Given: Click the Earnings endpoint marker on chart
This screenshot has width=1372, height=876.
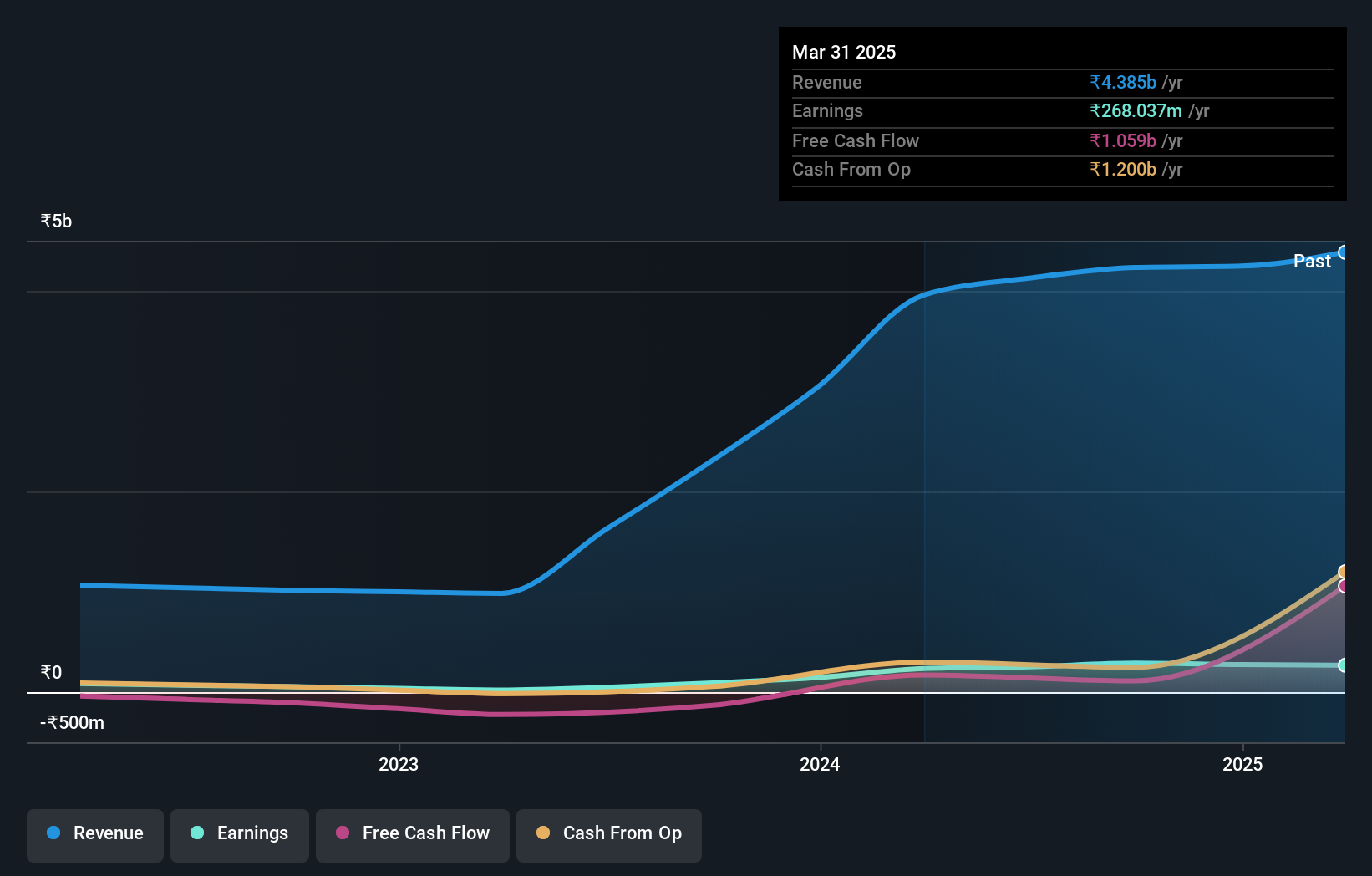Looking at the screenshot, I should 1344,665.
